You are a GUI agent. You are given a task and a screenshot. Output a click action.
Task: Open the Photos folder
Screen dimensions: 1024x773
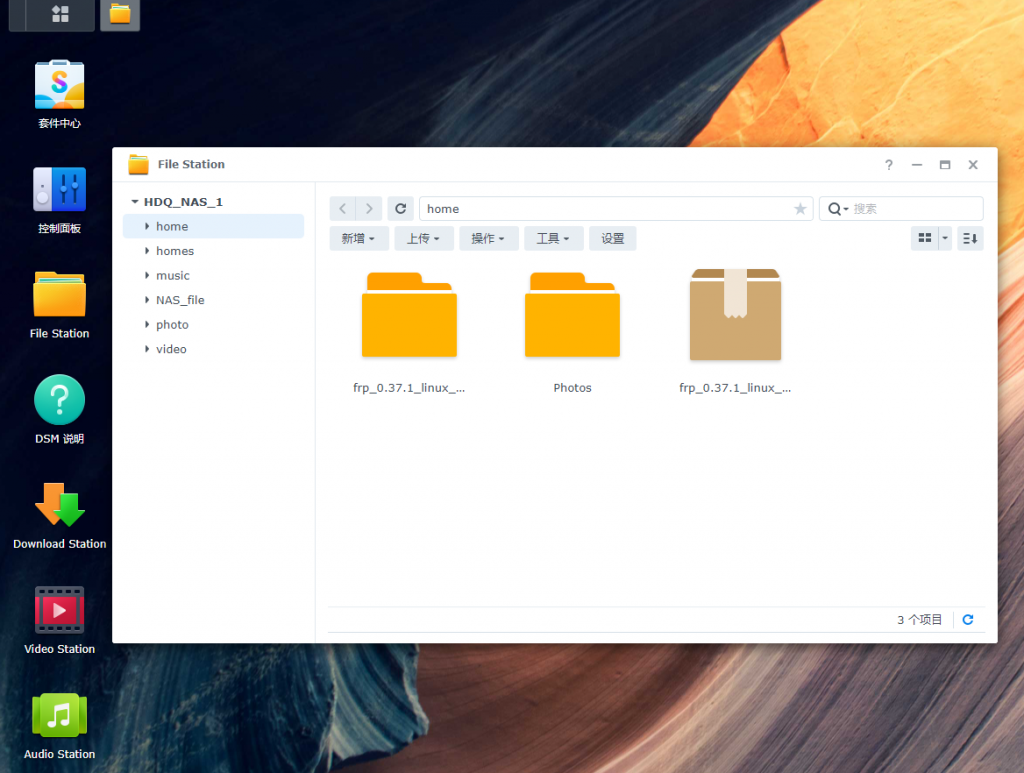pos(572,314)
